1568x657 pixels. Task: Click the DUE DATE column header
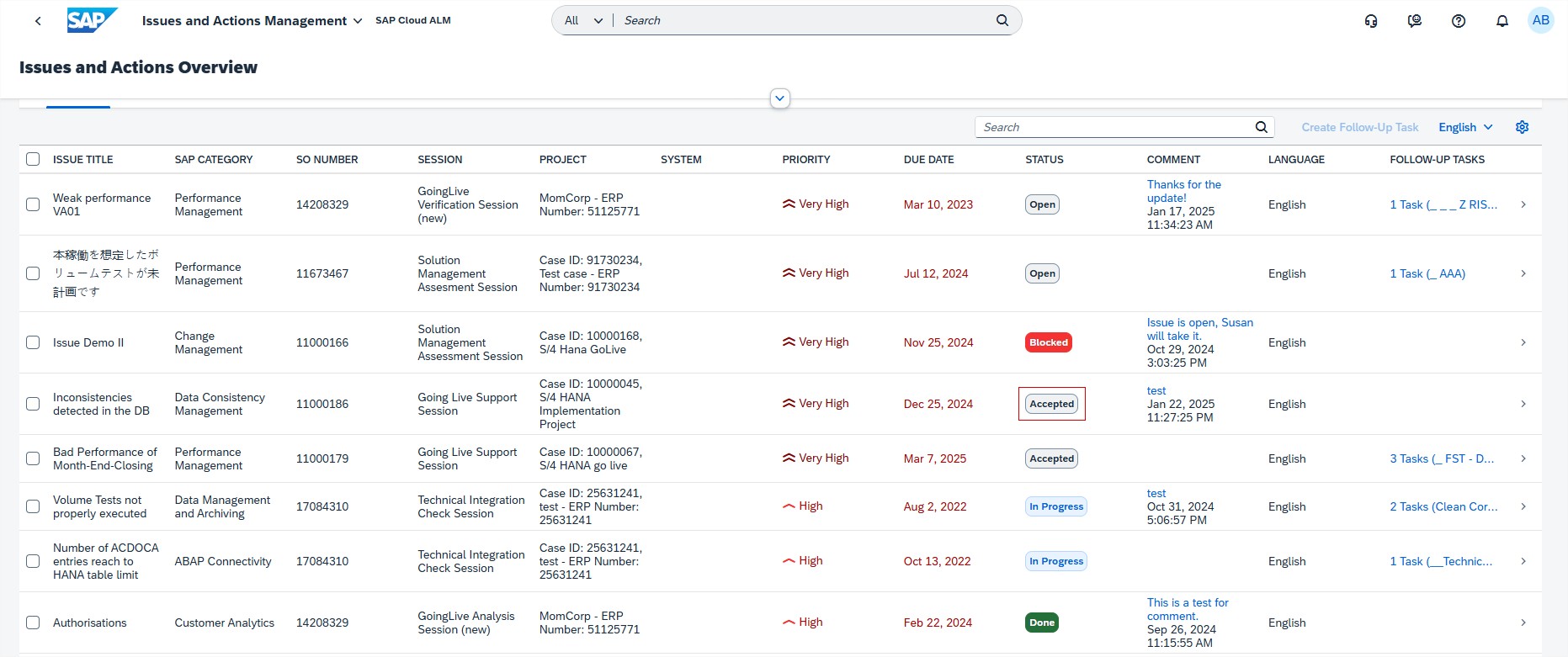928,159
